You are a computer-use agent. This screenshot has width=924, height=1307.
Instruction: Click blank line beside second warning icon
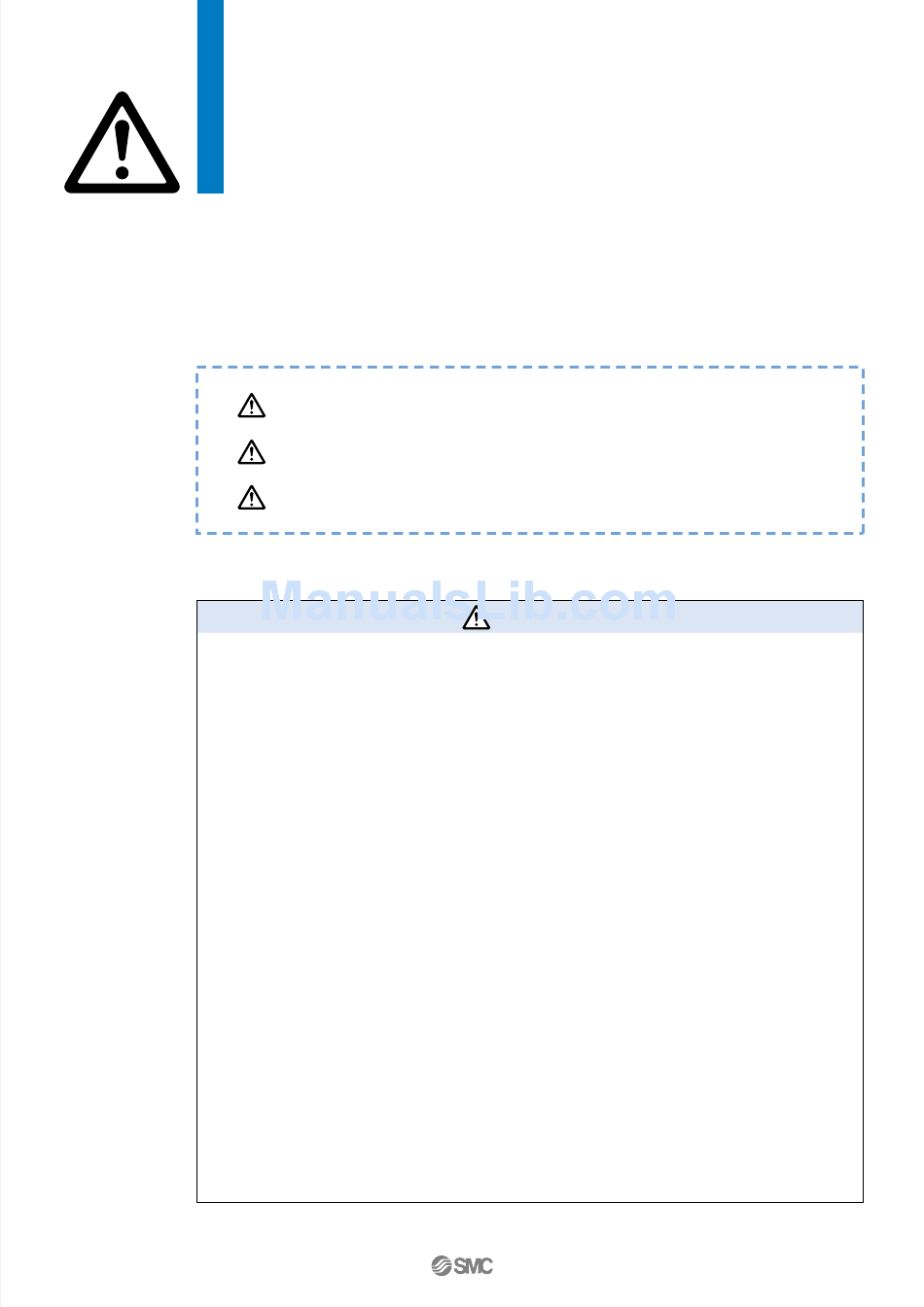click(x=564, y=452)
